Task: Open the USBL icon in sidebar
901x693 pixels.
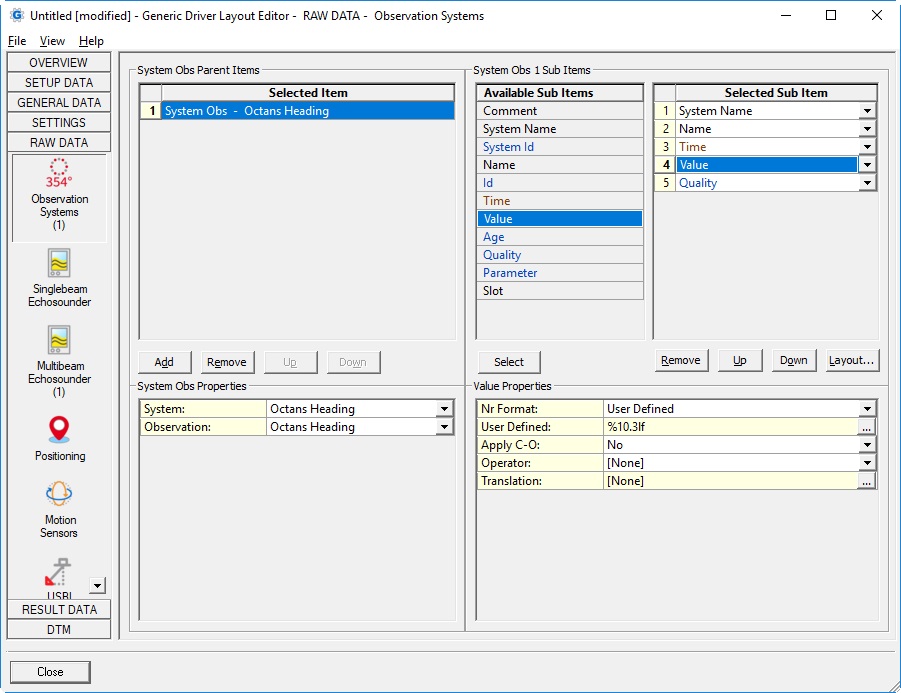Action: pos(59,574)
